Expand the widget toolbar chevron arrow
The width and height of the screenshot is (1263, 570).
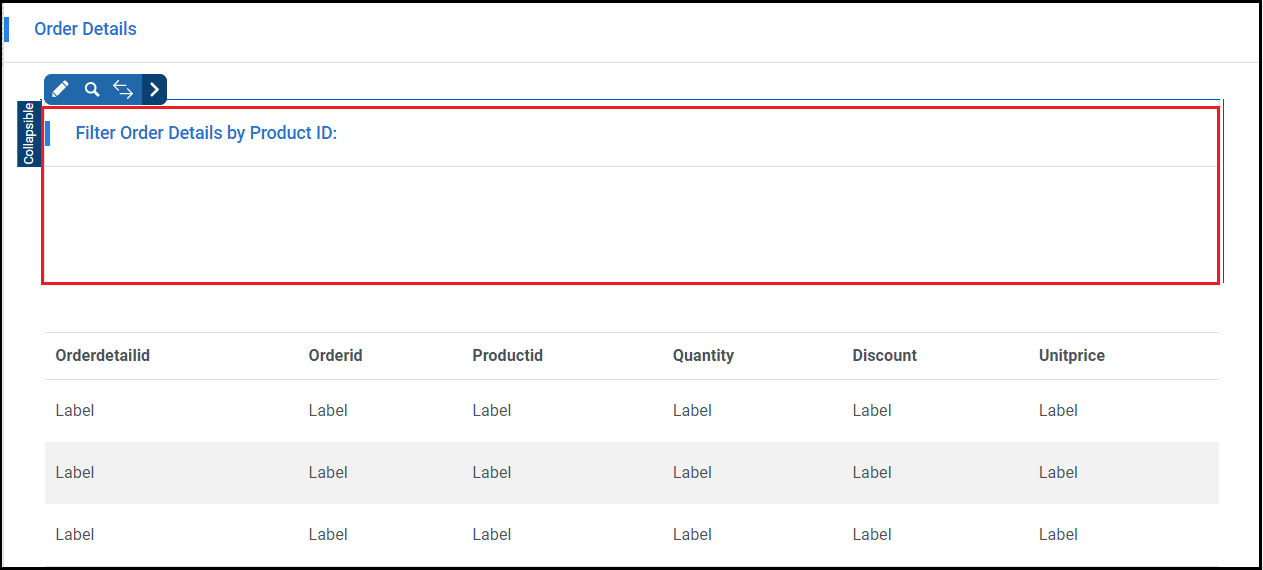154,89
